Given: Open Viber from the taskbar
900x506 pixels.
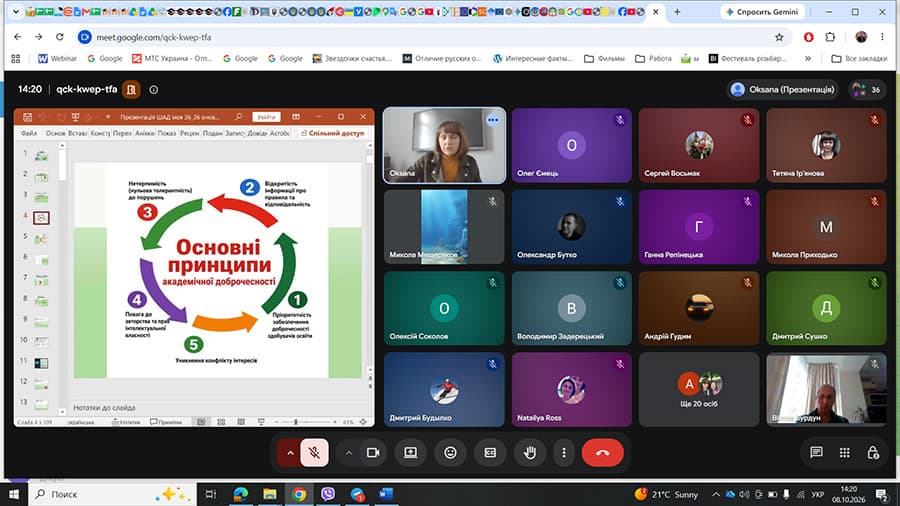Looking at the screenshot, I should click(x=328, y=494).
